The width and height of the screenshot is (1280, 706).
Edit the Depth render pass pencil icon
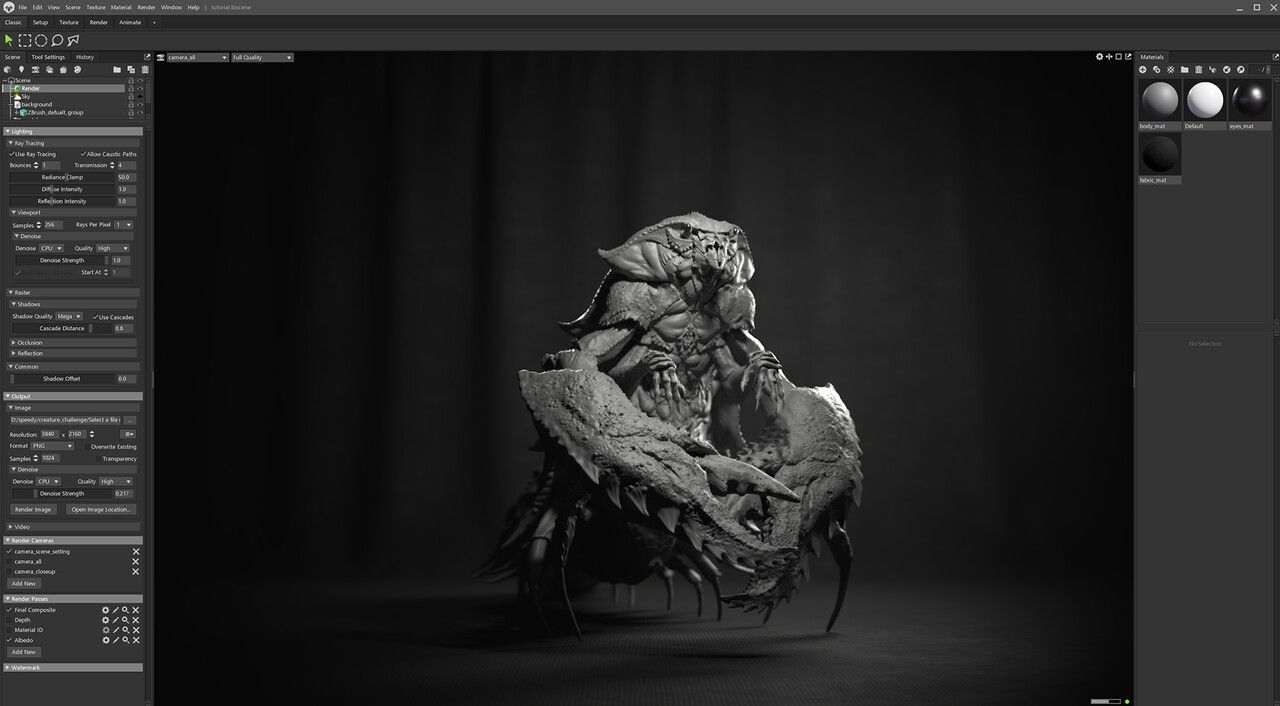pos(115,620)
